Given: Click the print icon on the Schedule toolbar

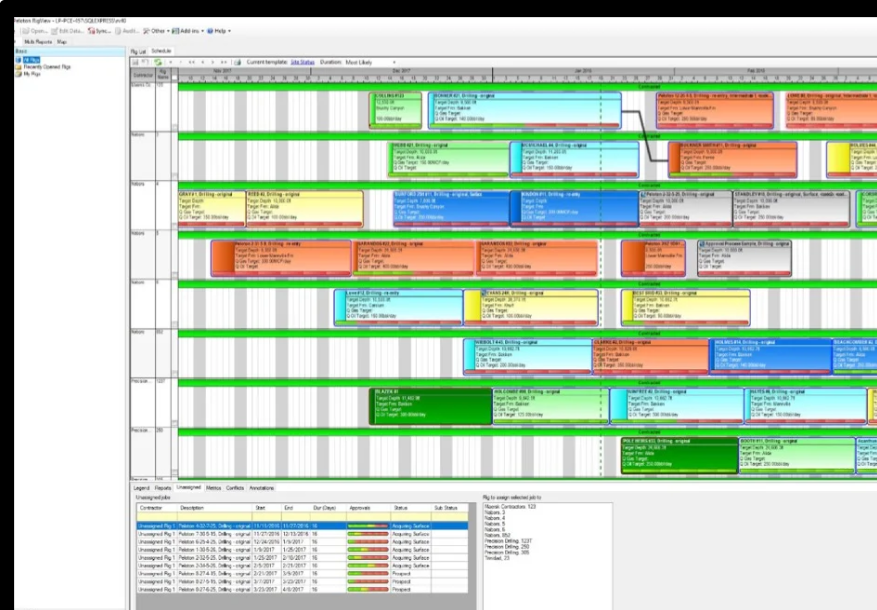Looking at the screenshot, I should 238,62.
